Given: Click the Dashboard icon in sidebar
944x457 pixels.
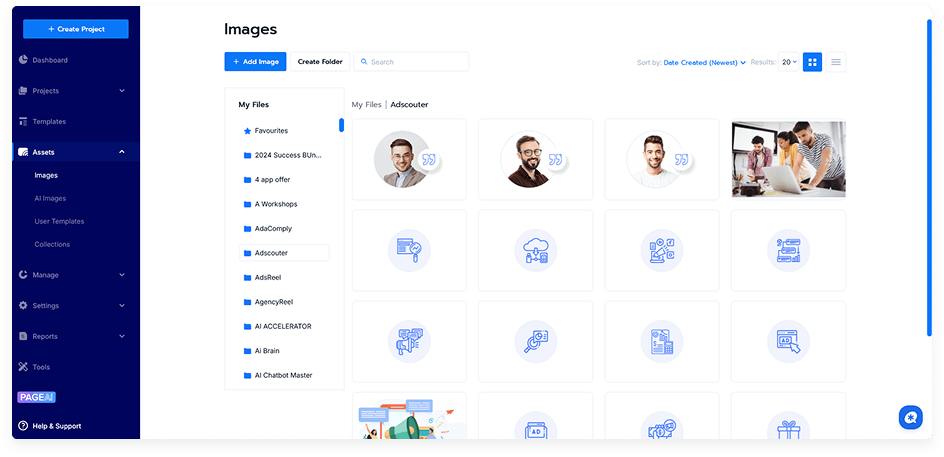Looking at the screenshot, I should click(23, 60).
